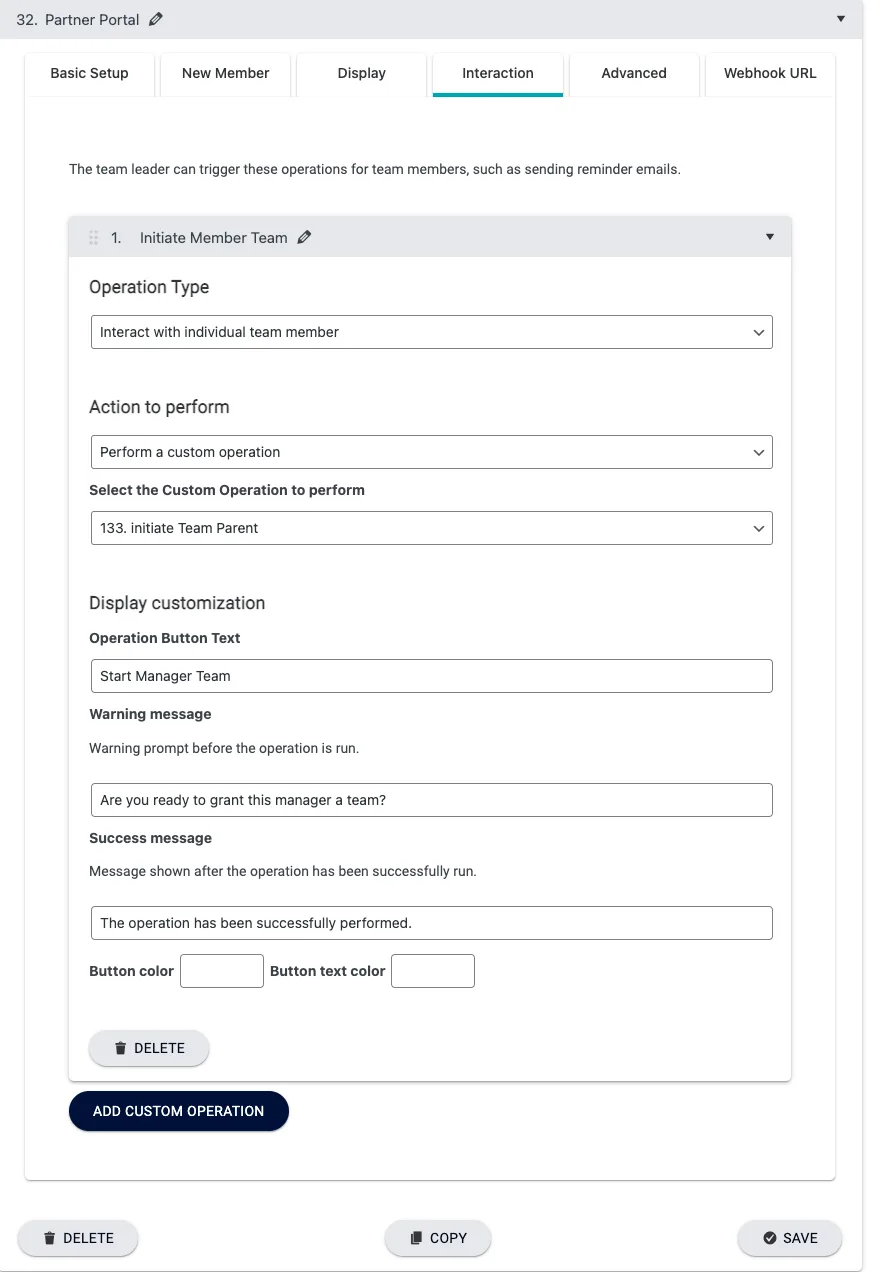Image resolution: width=894 pixels, height=1272 pixels.
Task: Open the Webhook URL tab
Action: [770, 73]
